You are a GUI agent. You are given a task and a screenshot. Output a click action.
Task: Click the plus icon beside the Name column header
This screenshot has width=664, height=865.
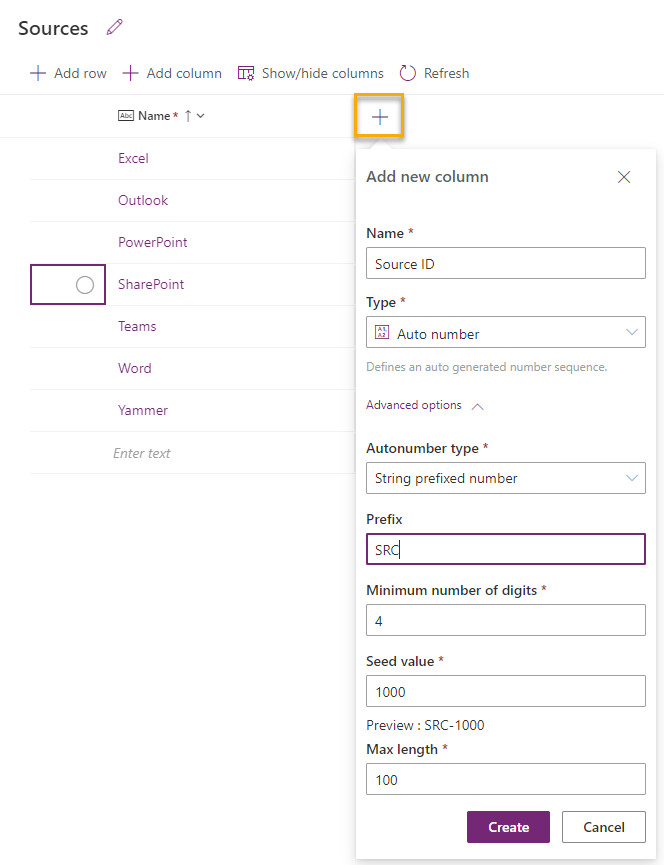click(379, 116)
